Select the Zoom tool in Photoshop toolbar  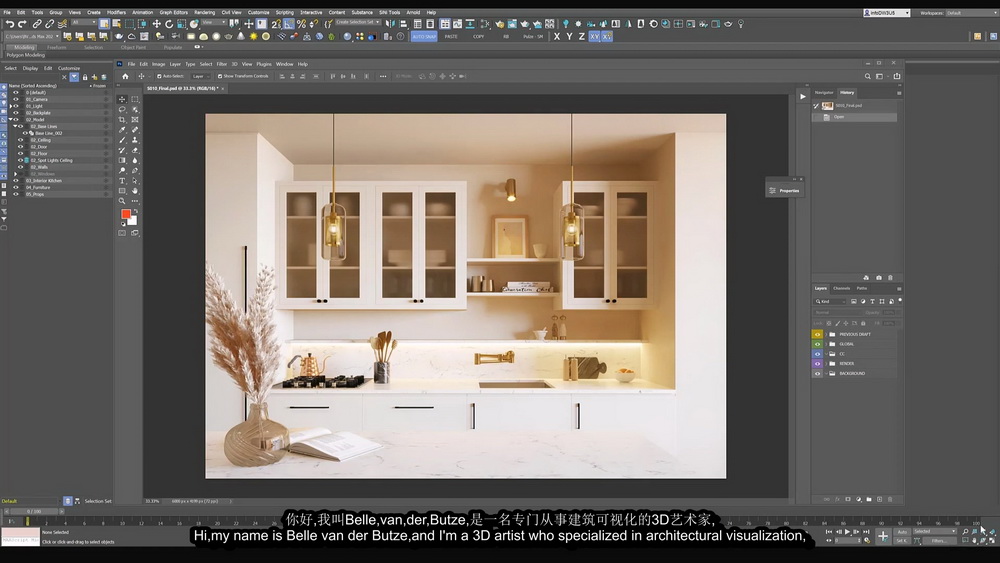click(x=122, y=201)
